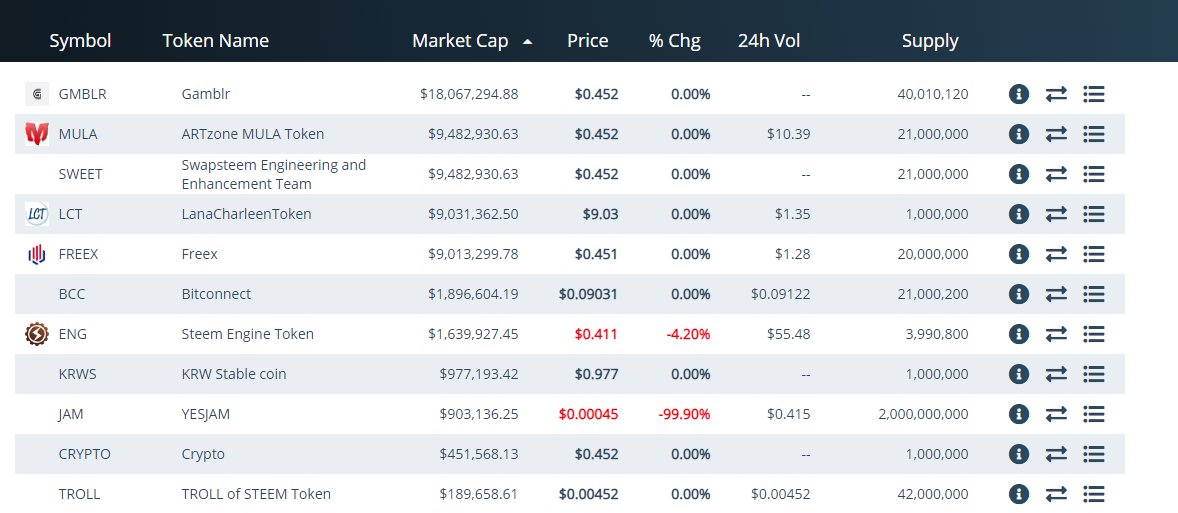
Task: Click the MULA token logo
Action: [x=37, y=134]
